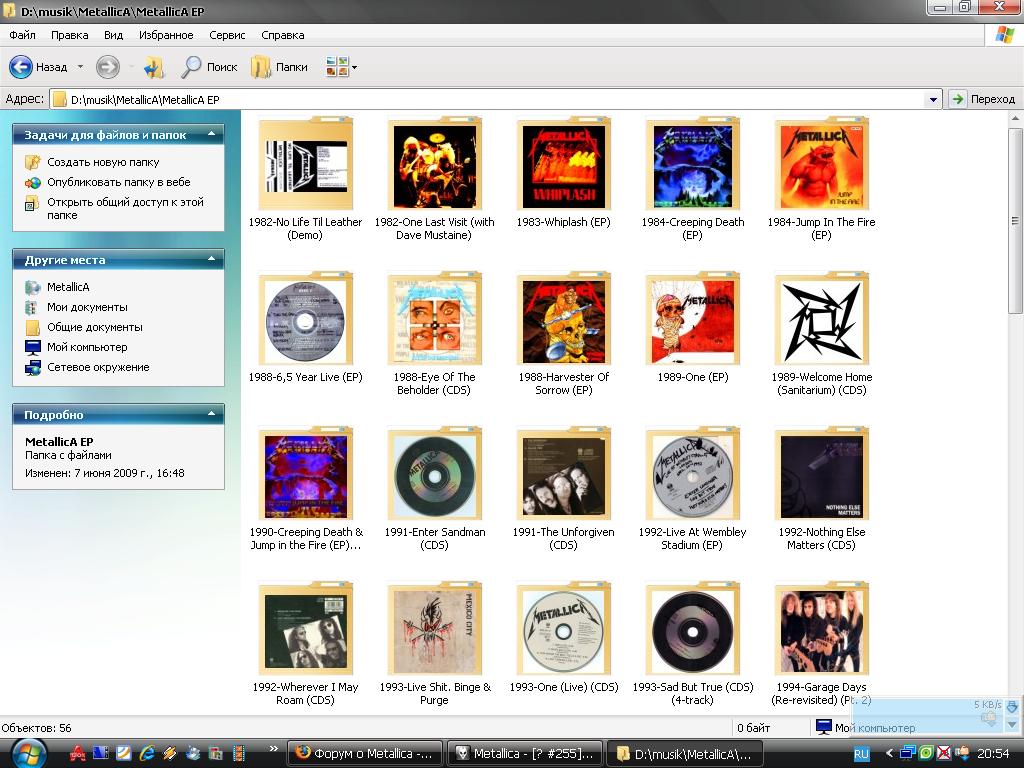Viewport: 1024px width, 768px height.
Task: Open the address bar dropdown list
Action: [933, 99]
